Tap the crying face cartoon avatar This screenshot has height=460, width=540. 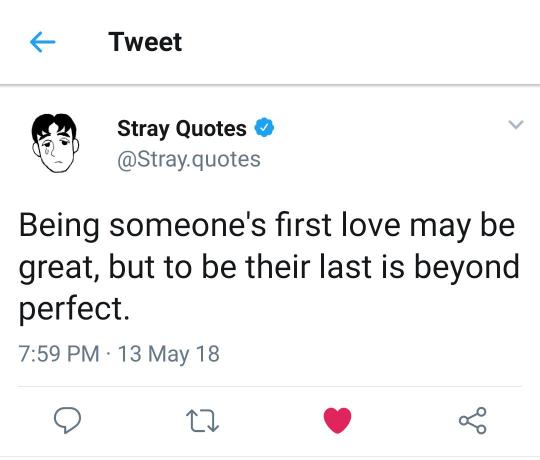[55, 143]
